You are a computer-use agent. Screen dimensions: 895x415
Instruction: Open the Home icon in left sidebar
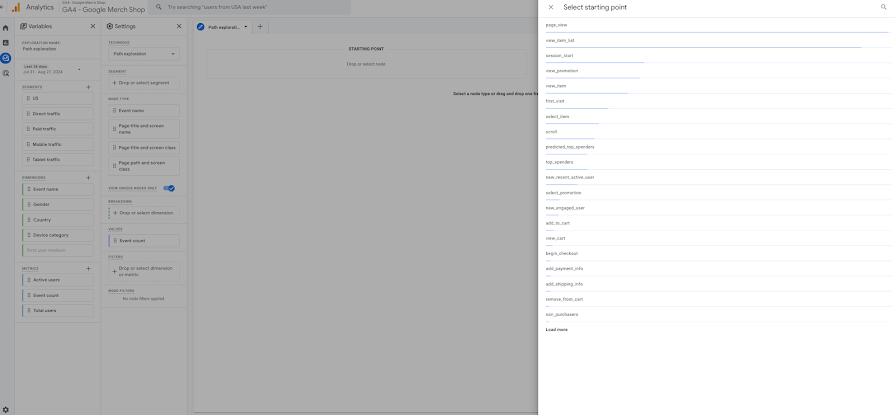(x=6, y=28)
